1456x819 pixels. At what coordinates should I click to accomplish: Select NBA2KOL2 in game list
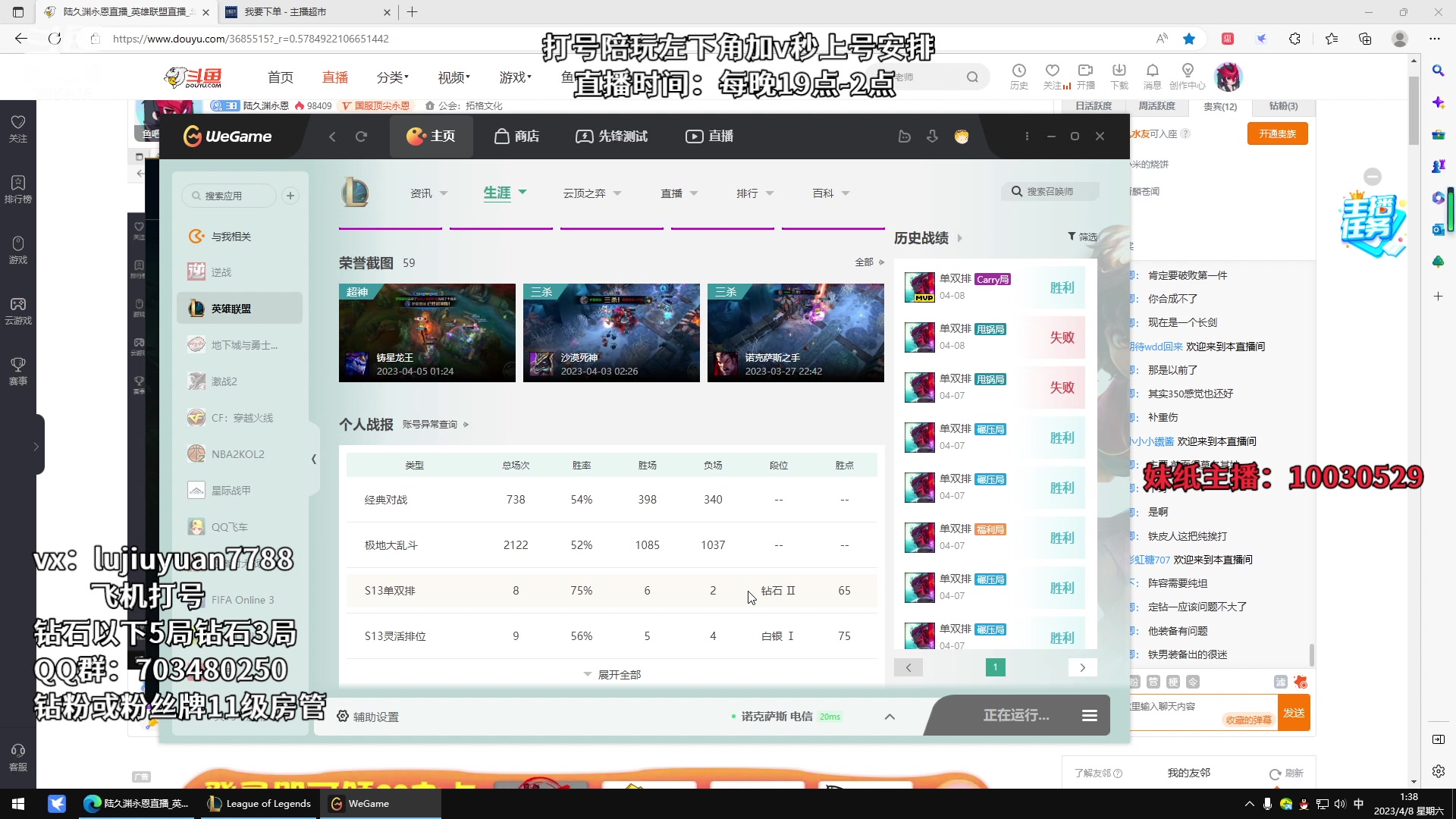[240, 454]
